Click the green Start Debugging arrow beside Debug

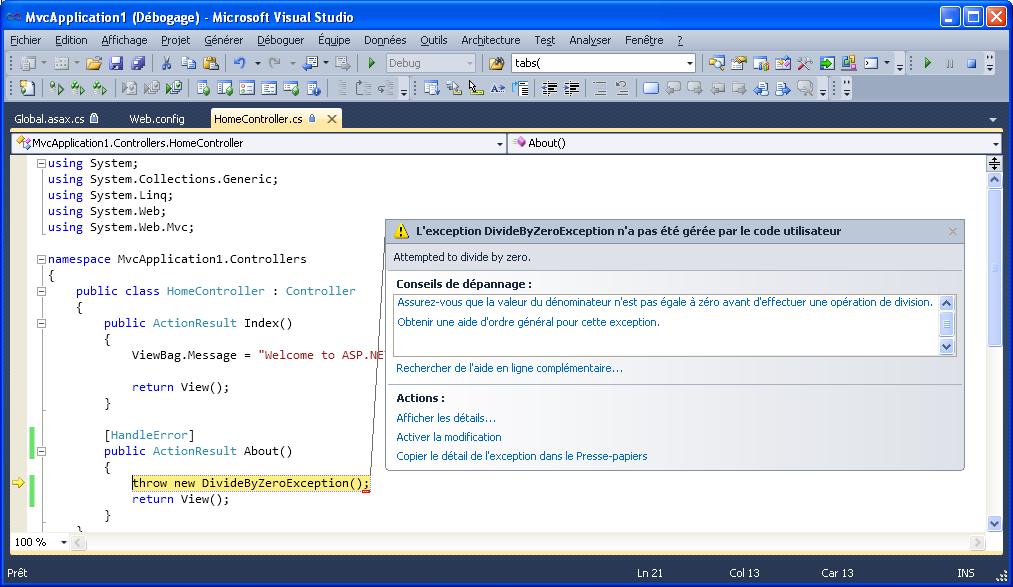point(371,63)
